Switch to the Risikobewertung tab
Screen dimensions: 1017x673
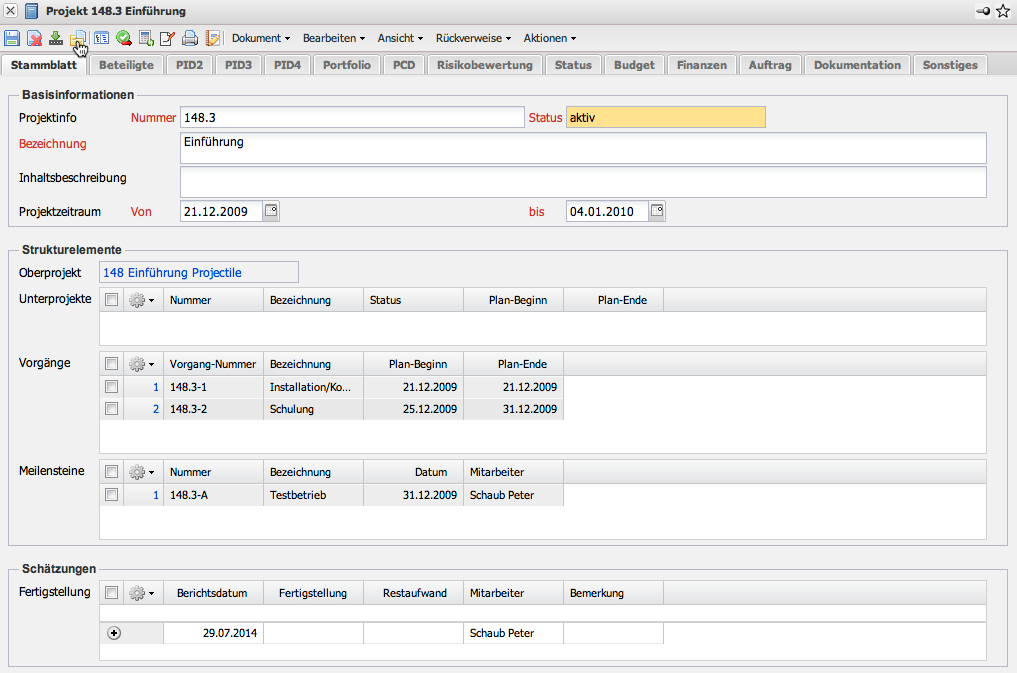485,65
